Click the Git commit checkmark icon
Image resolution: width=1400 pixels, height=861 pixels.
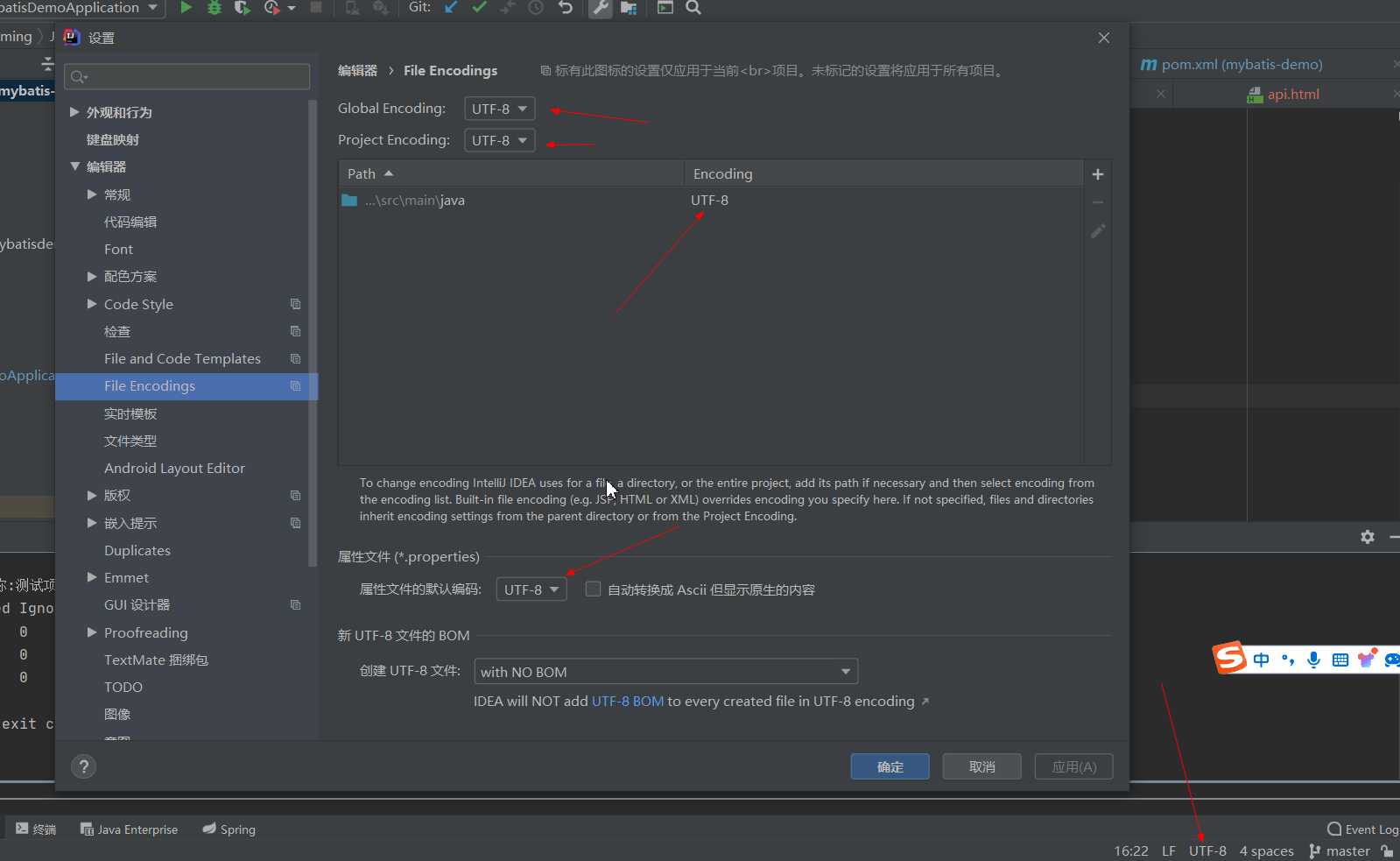click(x=479, y=8)
